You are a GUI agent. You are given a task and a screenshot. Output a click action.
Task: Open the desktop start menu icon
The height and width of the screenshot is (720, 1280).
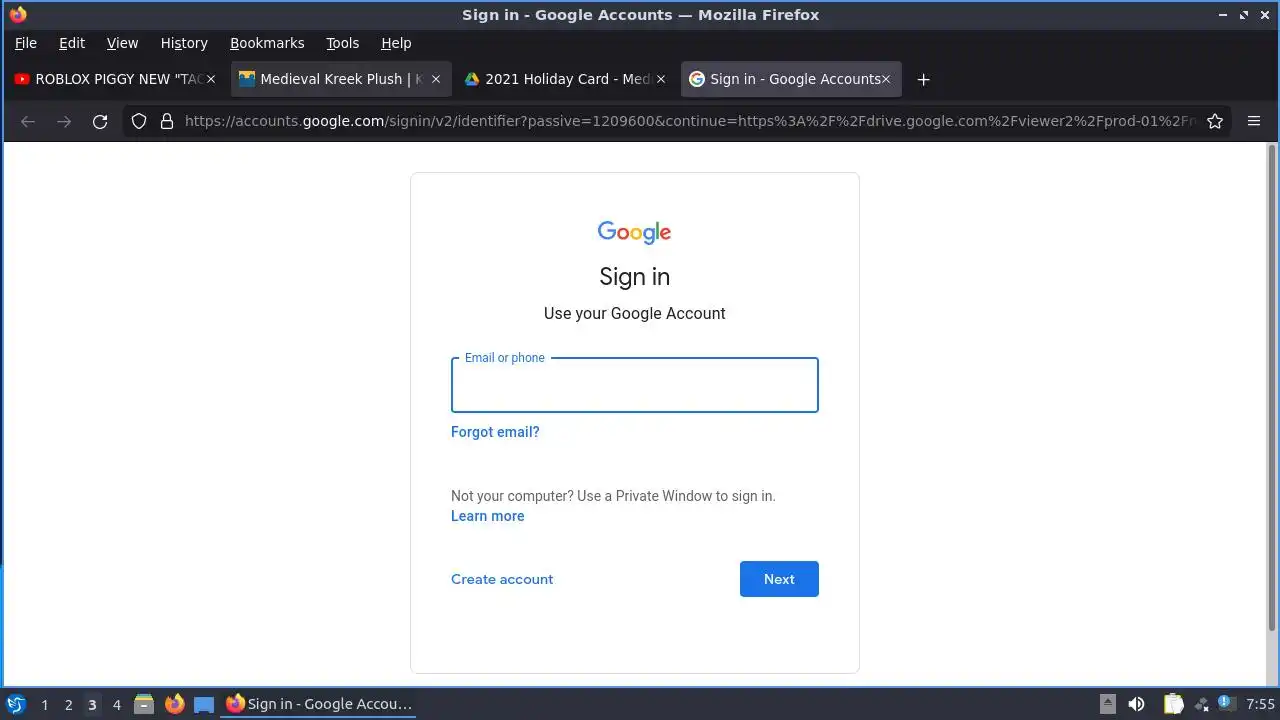[x=16, y=704]
